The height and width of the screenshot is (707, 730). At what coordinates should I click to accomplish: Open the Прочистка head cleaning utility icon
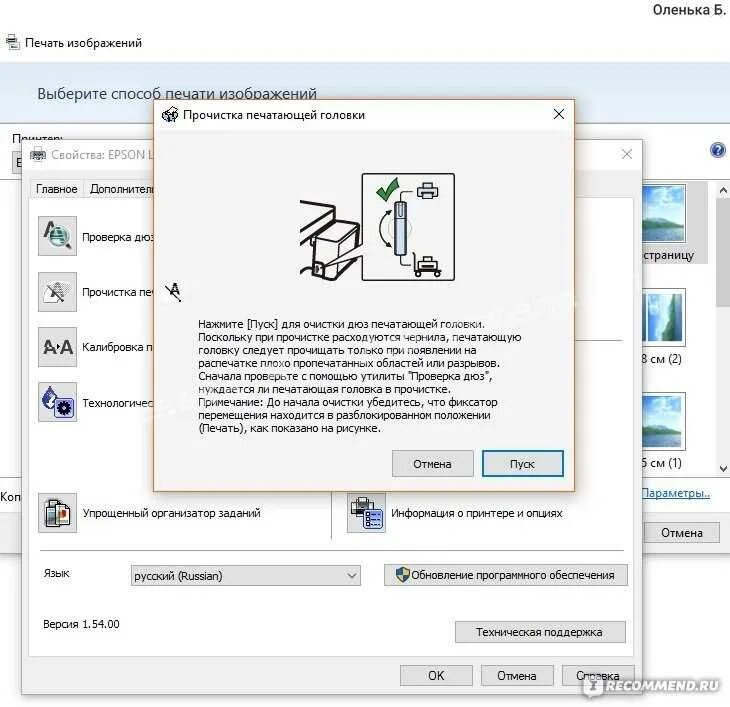click(x=57, y=292)
